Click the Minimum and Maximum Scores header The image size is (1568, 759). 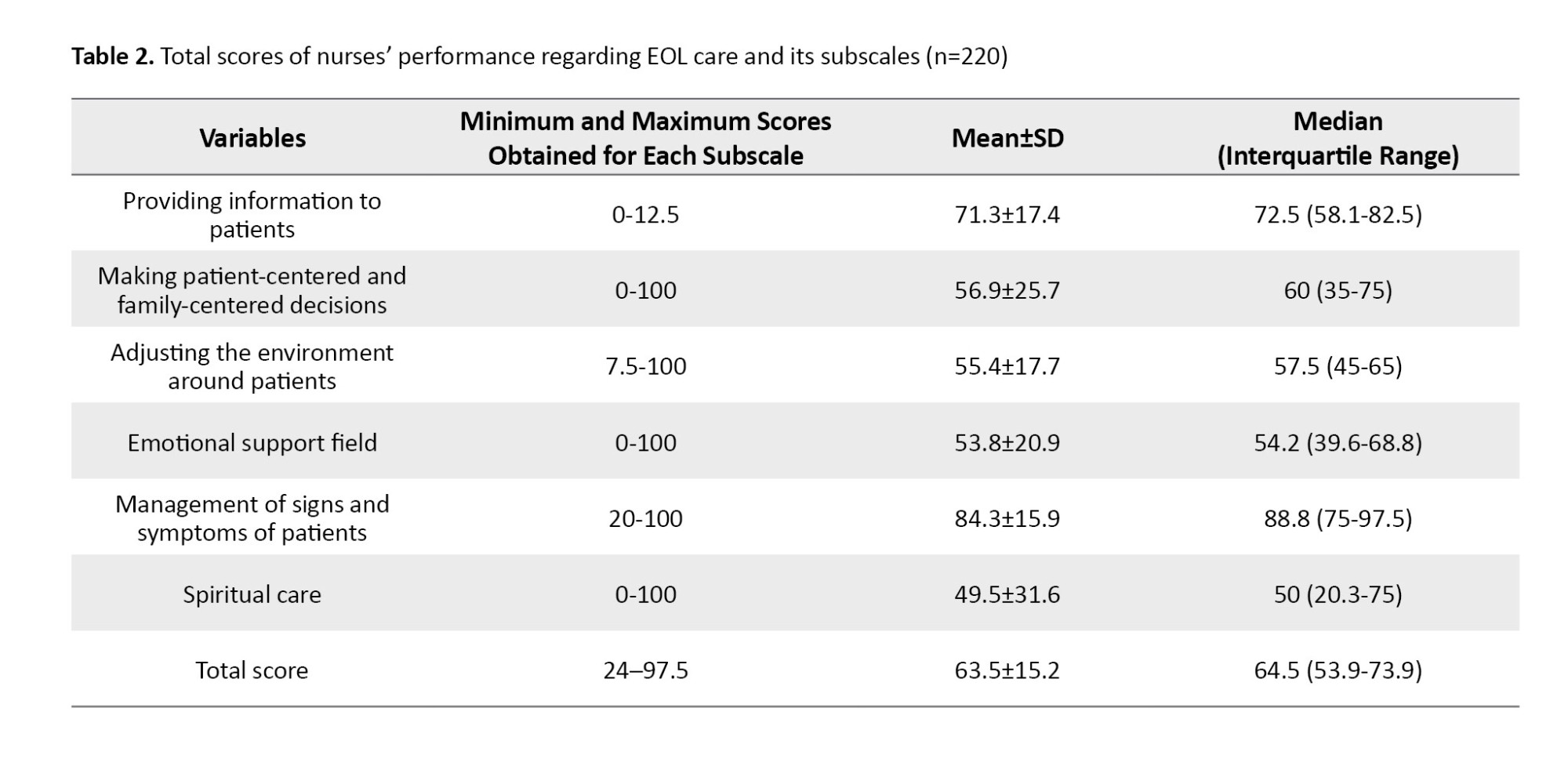tap(645, 138)
